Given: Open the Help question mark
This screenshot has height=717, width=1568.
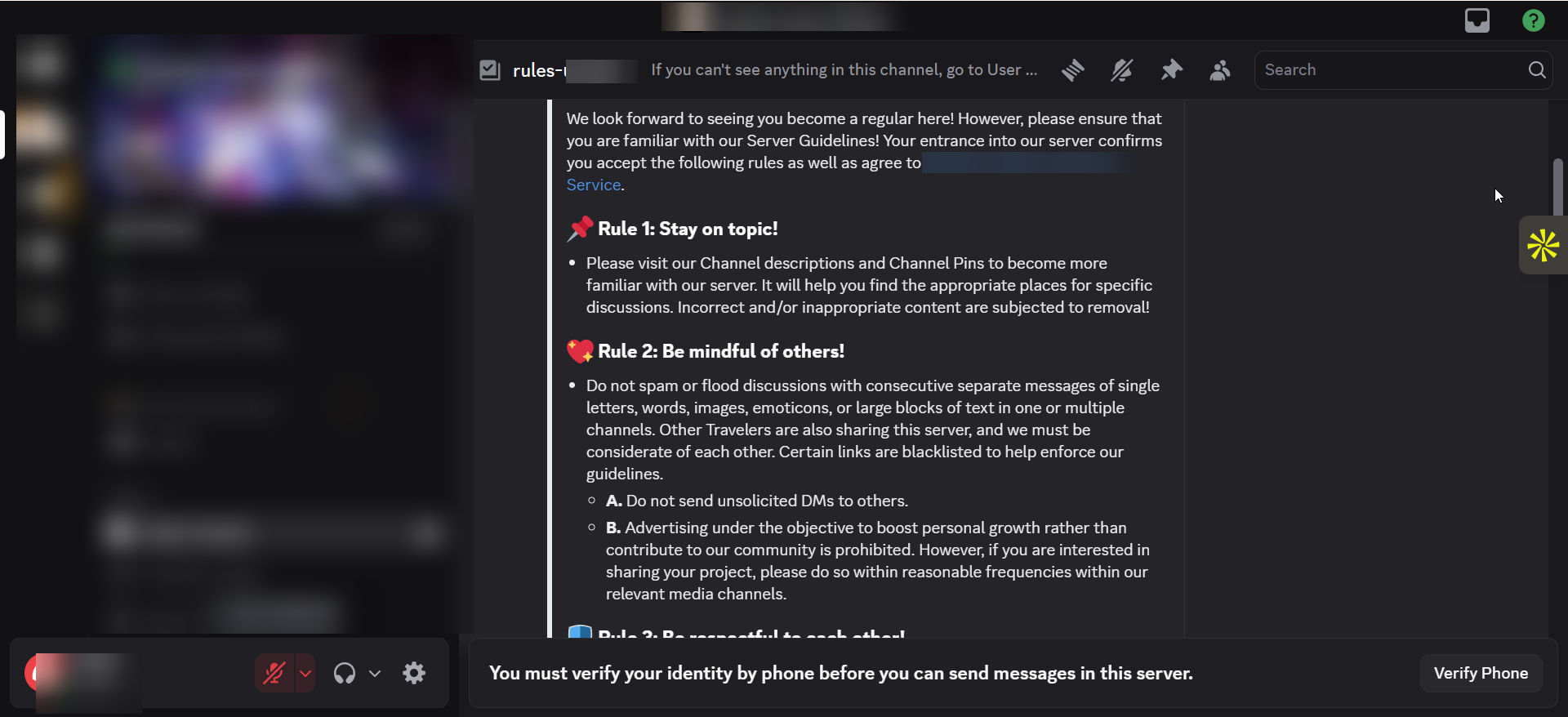Looking at the screenshot, I should pyautogui.click(x=1533, y=20).
